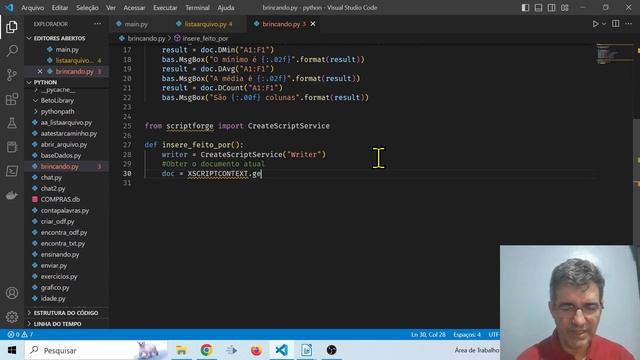The height and width of the screenshot is (360, 640).
Task: Open contapalavras.py in file tree
Action: pyautogui.click(x=64, y=211)
